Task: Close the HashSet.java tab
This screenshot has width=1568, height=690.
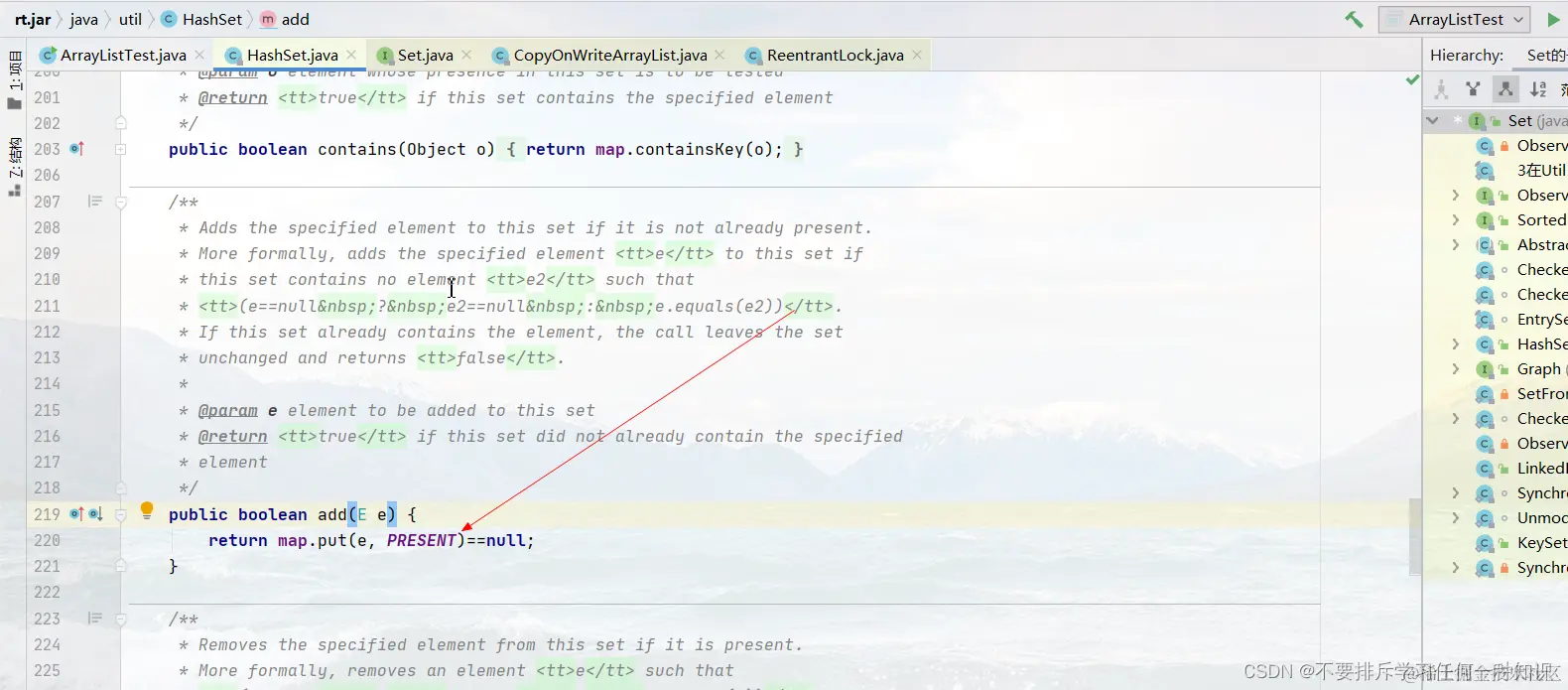Action: [x=351, y=55]
